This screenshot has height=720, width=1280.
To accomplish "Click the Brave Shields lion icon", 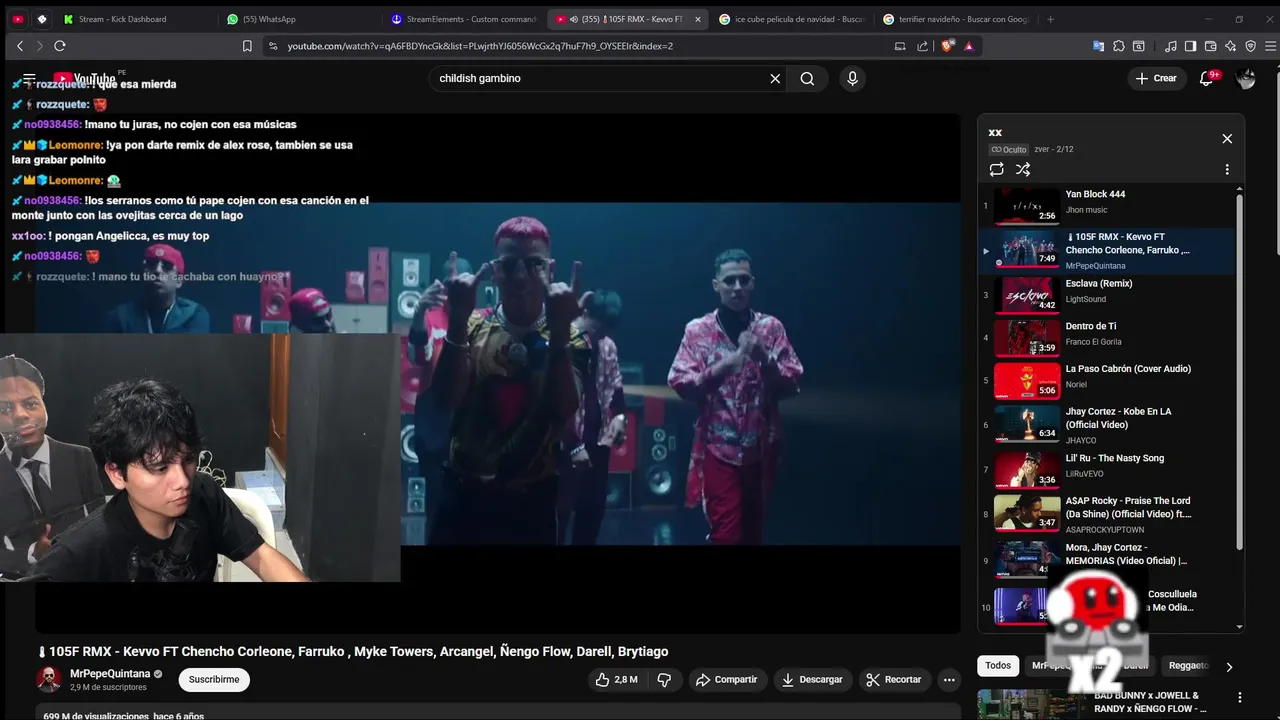I will click(948, 46).
